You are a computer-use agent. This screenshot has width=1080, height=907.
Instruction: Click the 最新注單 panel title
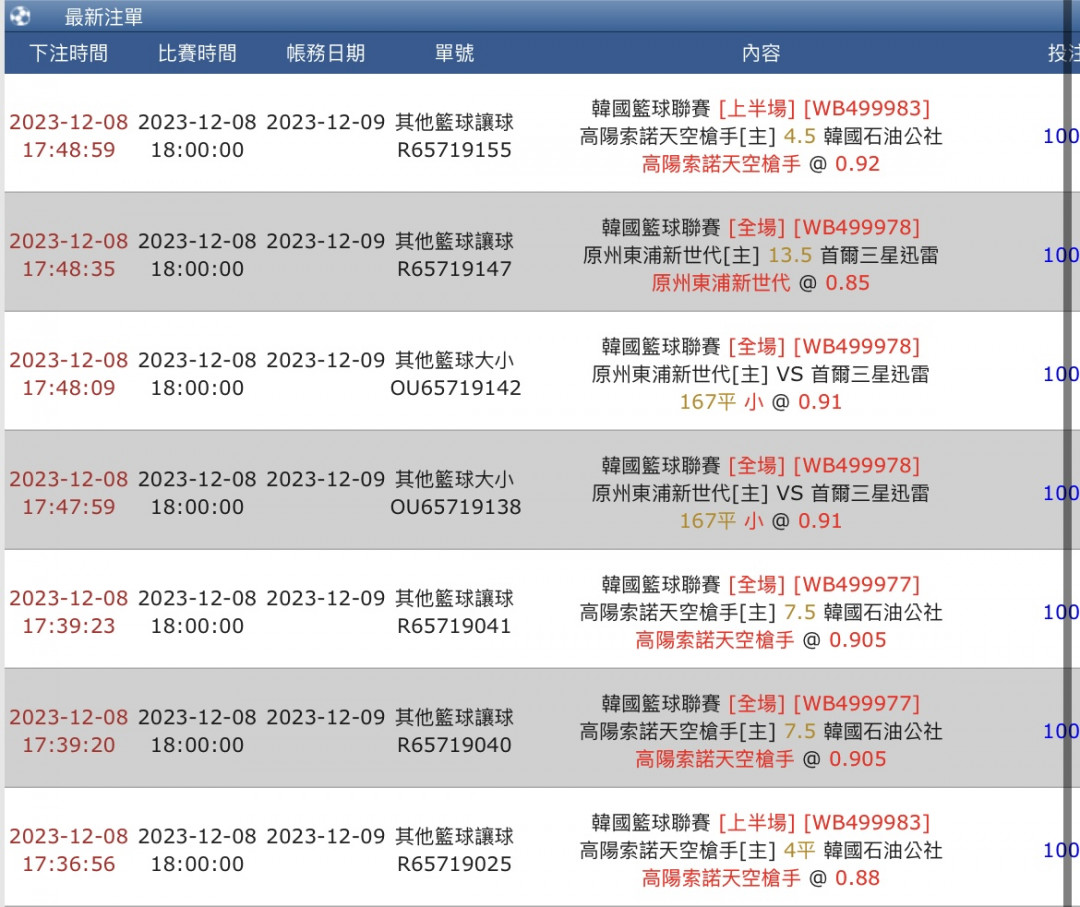[103, 17]
